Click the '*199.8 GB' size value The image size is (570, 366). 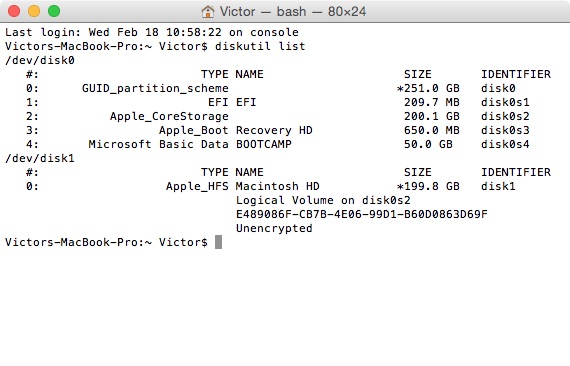pyautogui.click(x=428, y=186)
